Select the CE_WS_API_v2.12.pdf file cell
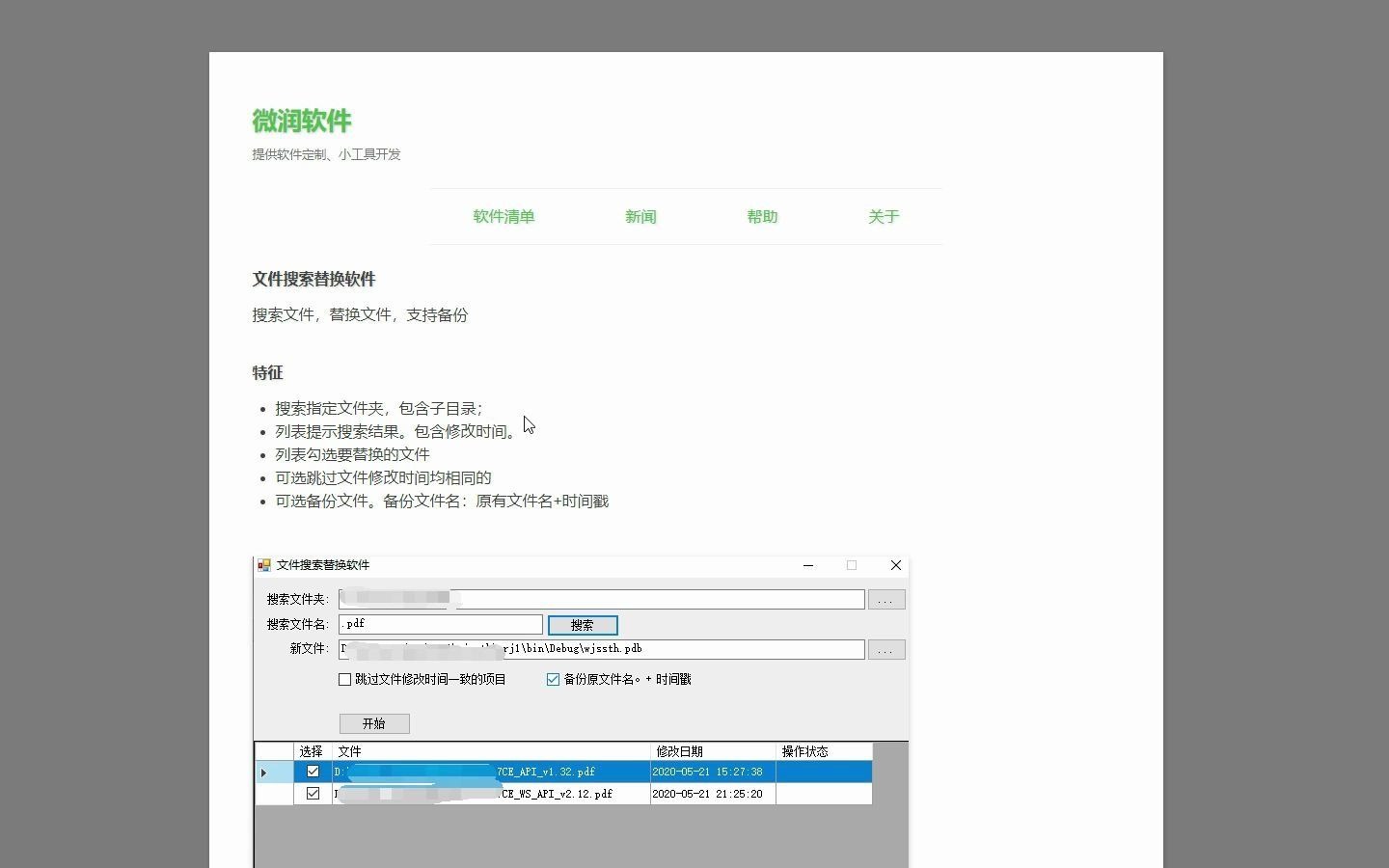 pyautogui.click(x=491, y=794)
